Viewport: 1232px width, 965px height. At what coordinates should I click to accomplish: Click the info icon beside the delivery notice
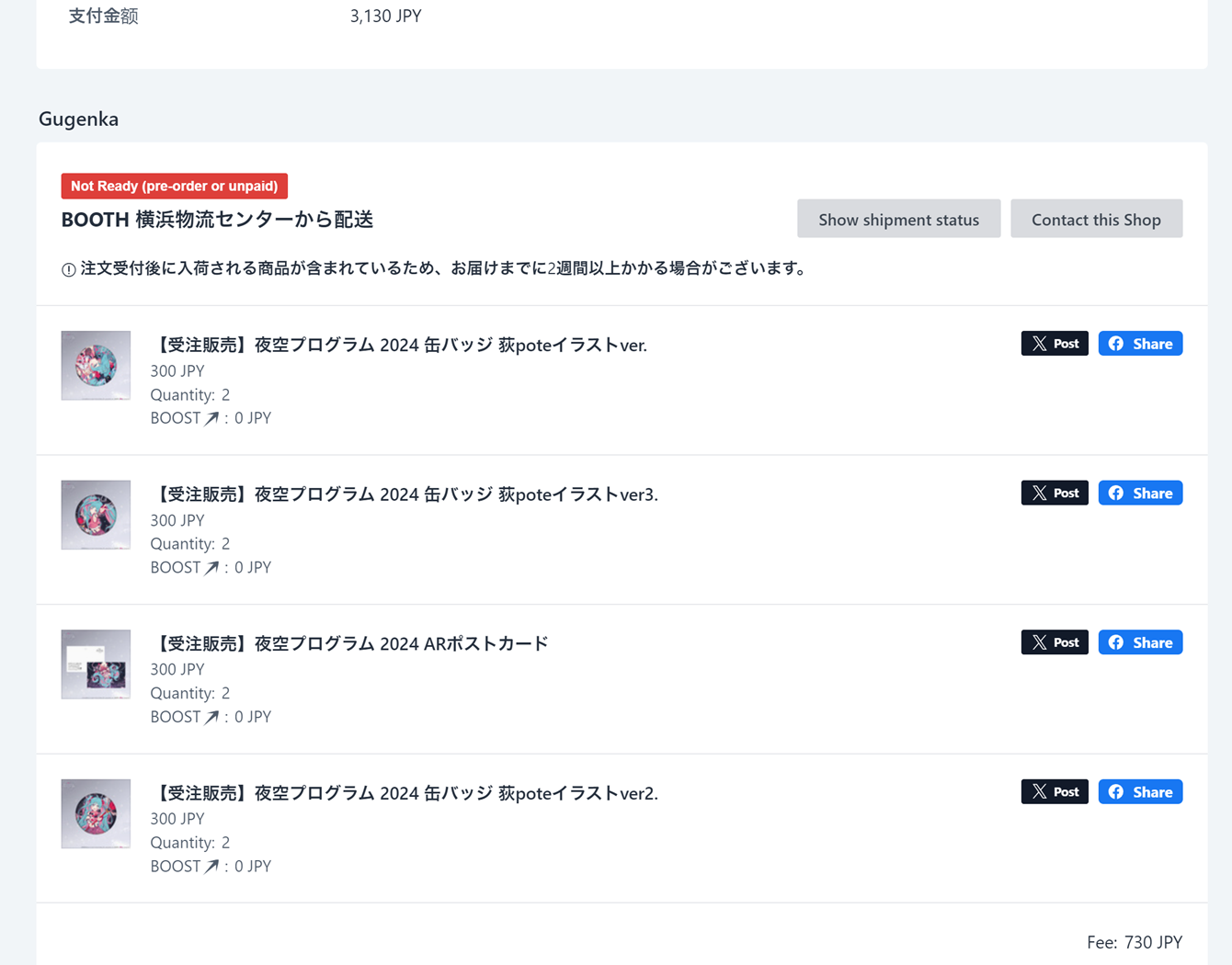pyautogui.click(x=68, y=269)
